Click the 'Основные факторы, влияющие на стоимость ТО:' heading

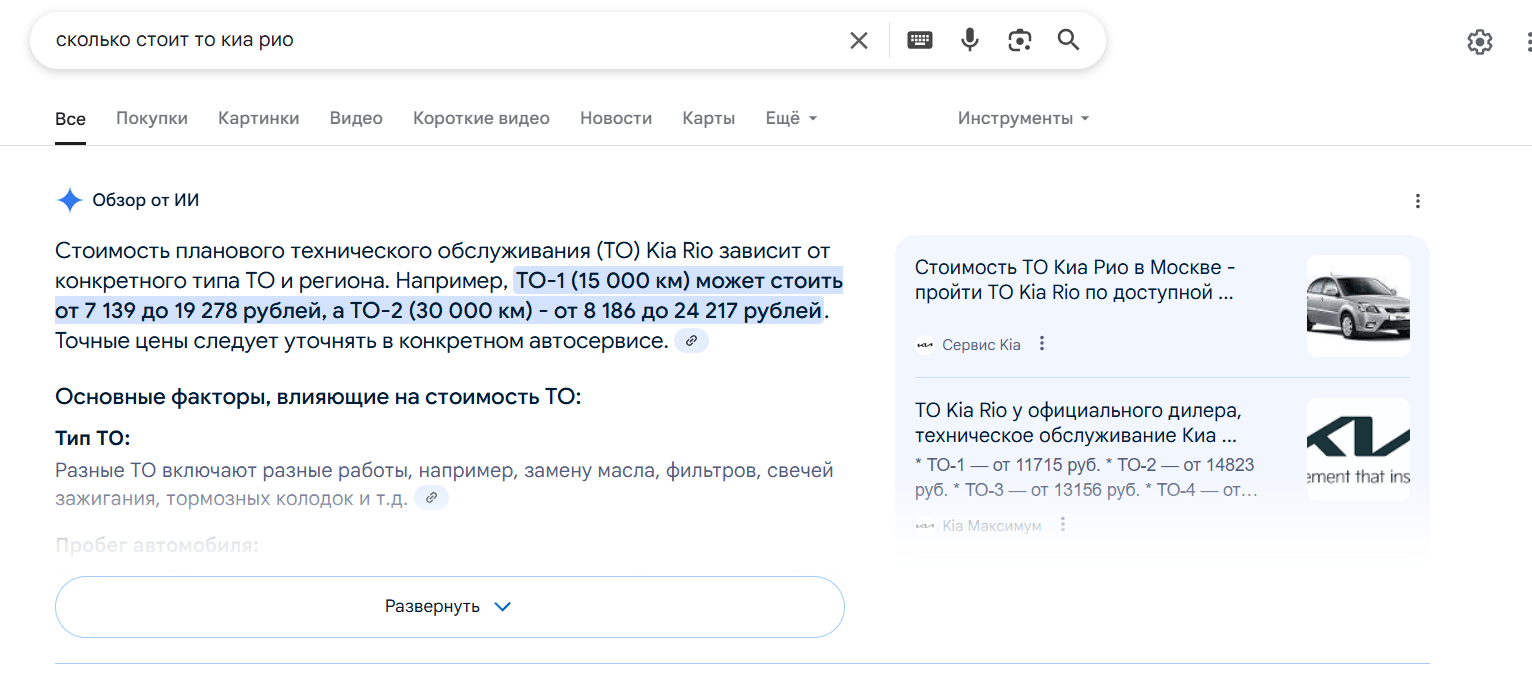point(318,397)
